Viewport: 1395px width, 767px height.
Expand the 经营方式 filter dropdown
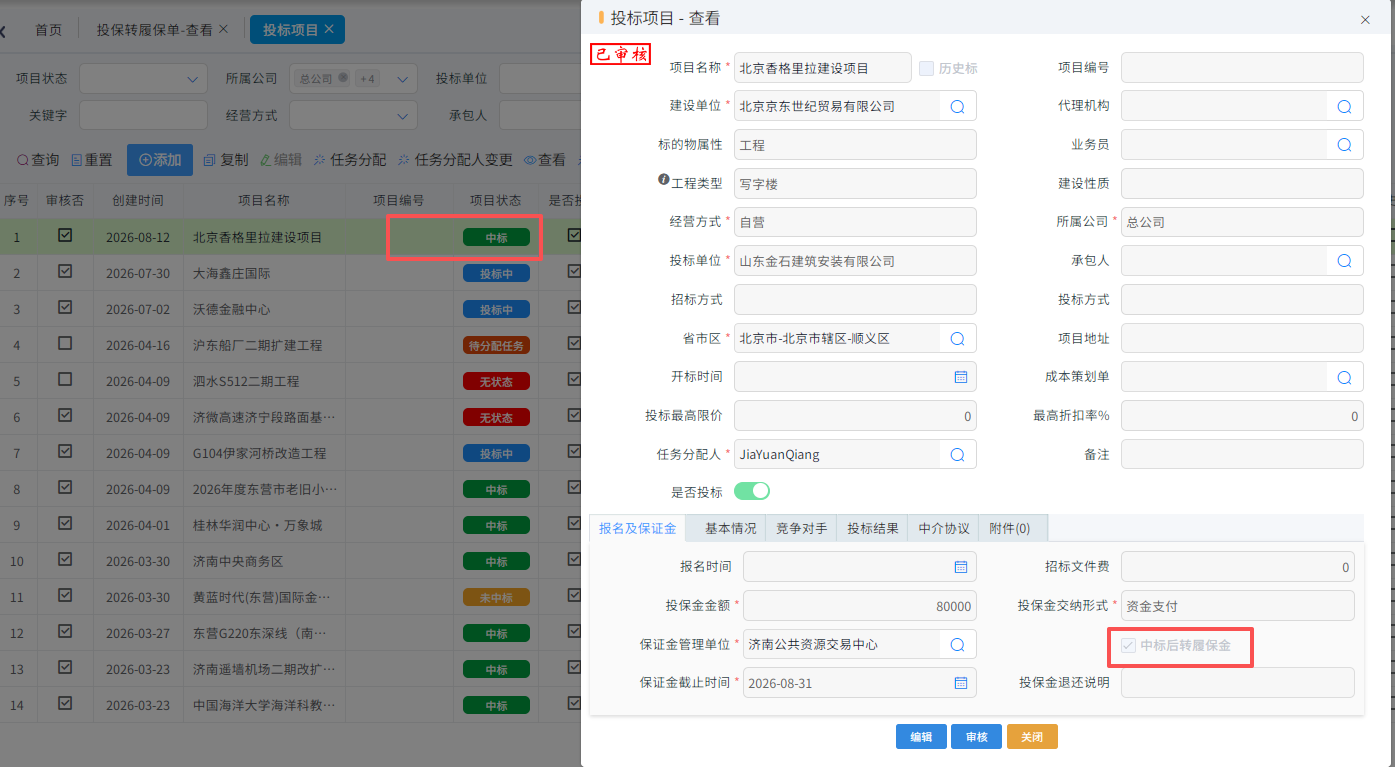[402, 115]
